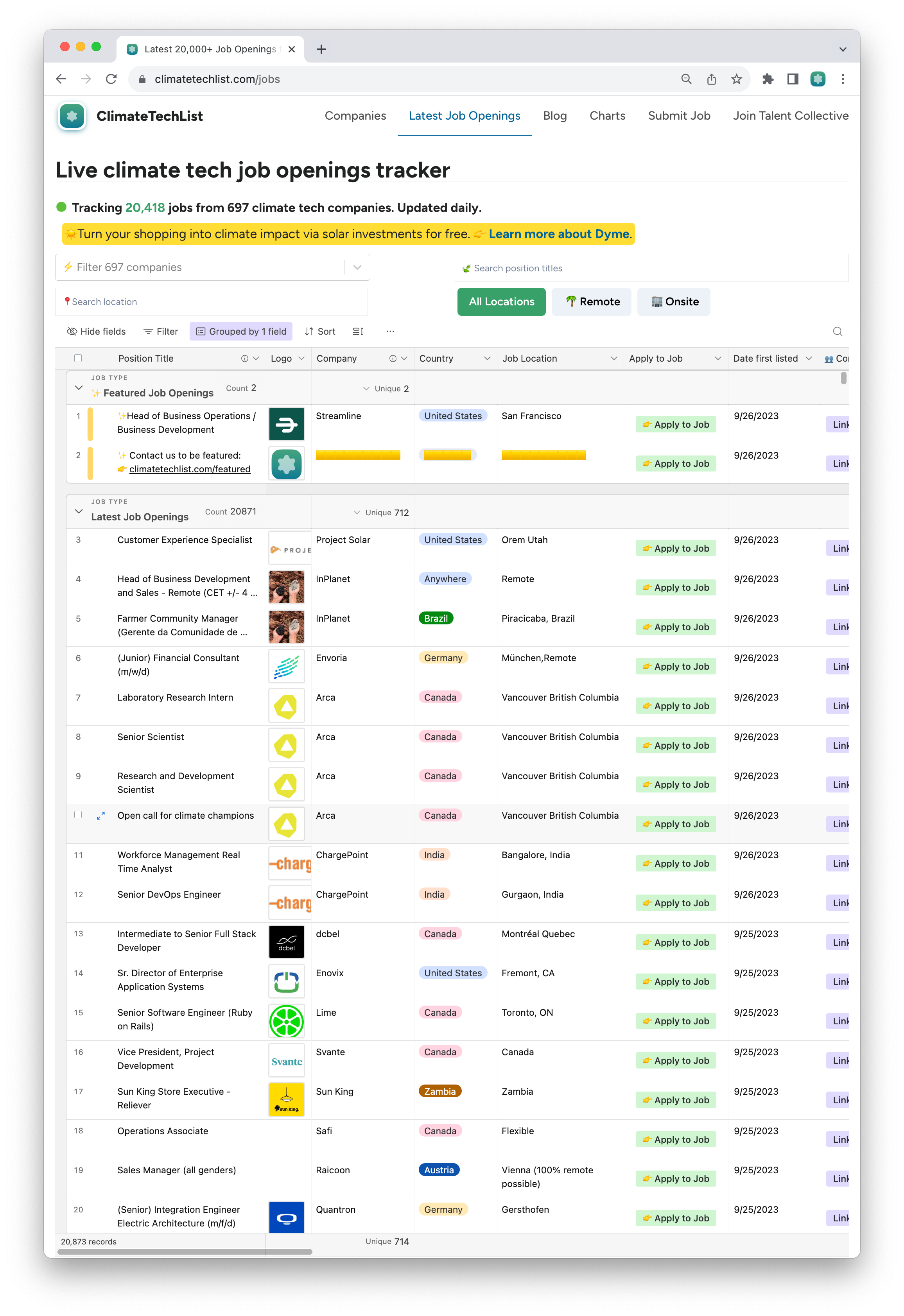Click the Search position titles field
The image size is (904, 1316).
[651, 268]
